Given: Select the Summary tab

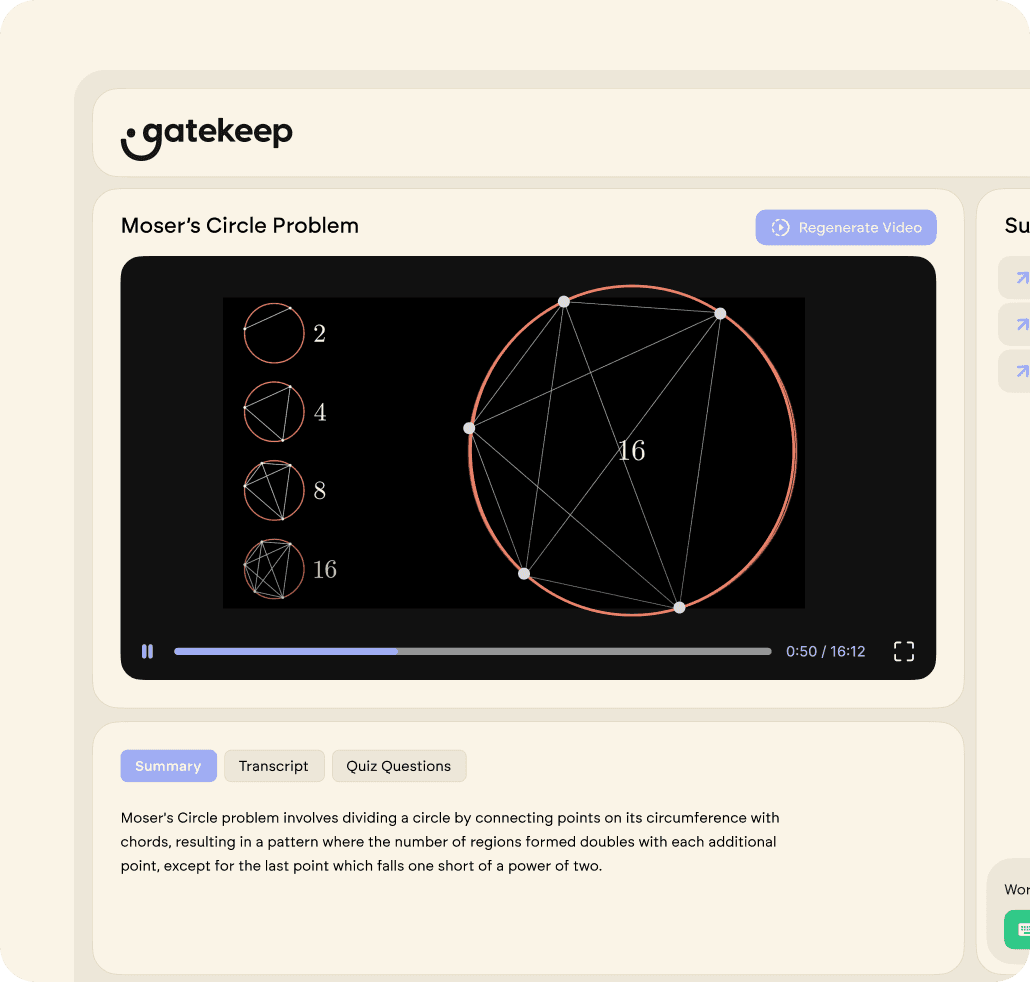Looking at the screenshot, I should 168,766.
